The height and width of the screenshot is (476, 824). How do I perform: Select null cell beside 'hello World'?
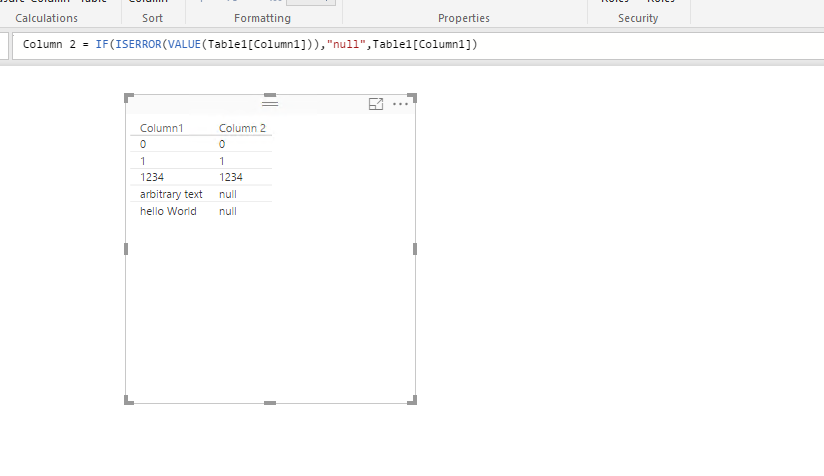point(228,211)
